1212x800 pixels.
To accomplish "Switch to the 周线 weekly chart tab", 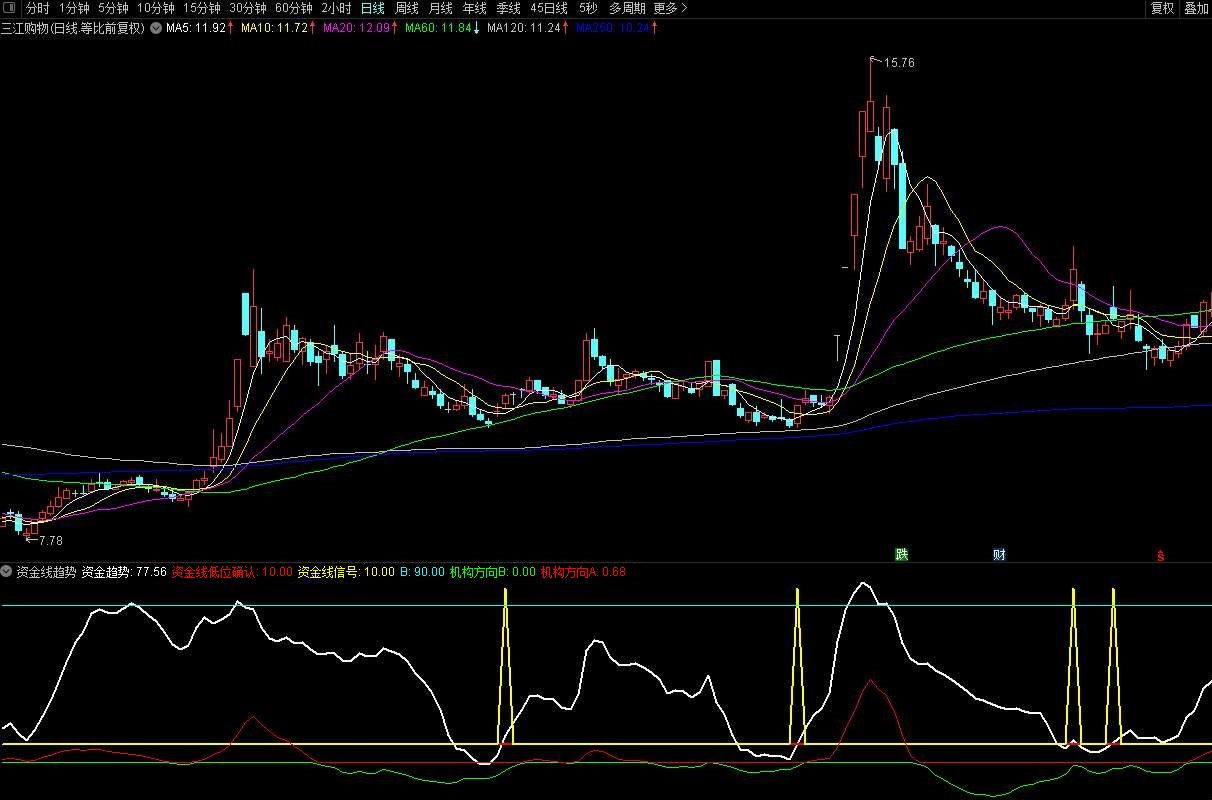I will (x=407, y=8).
